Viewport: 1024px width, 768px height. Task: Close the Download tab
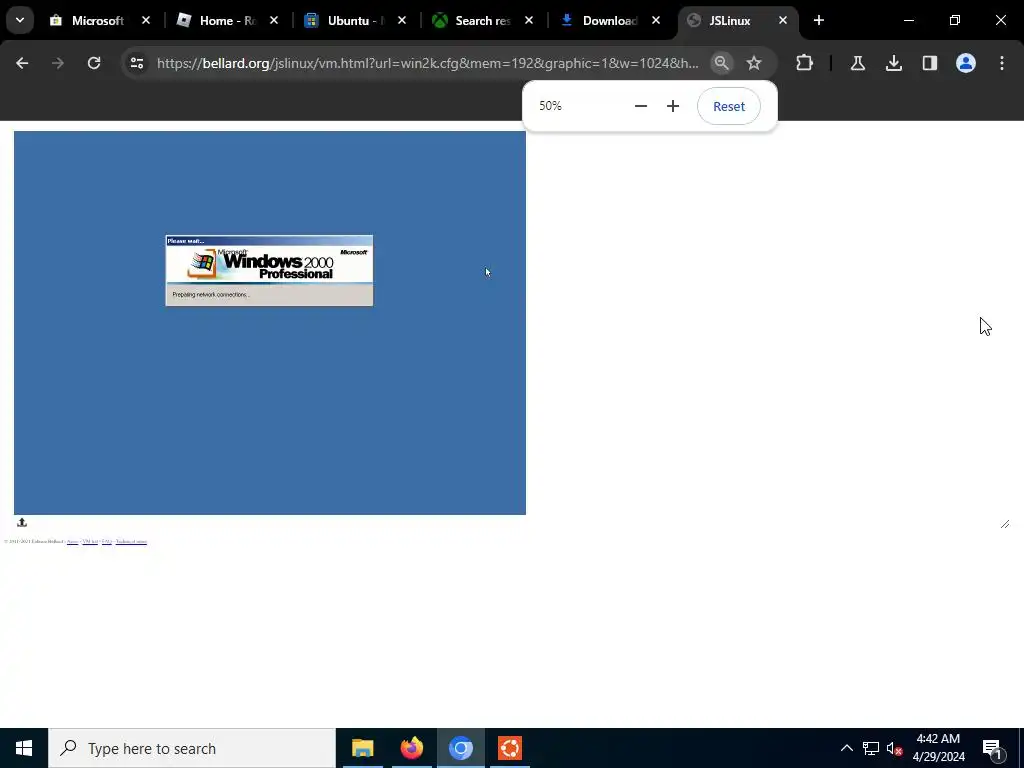pyautogui.click(x=656, y=20)
